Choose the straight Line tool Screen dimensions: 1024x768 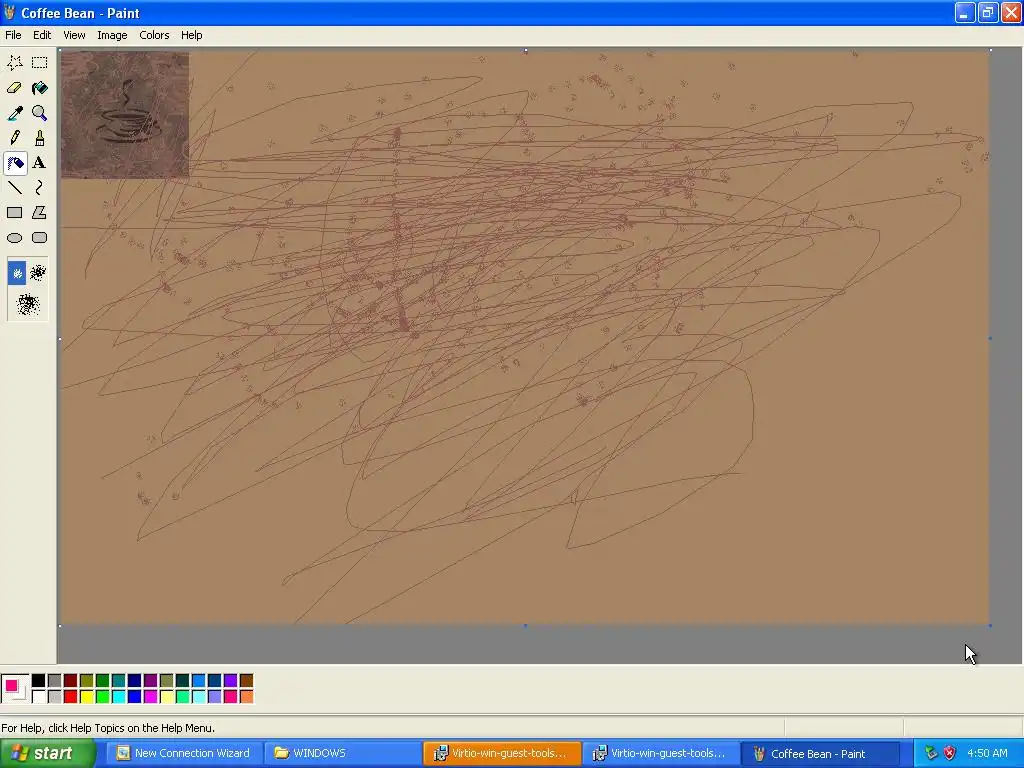(x=14, y=187)
